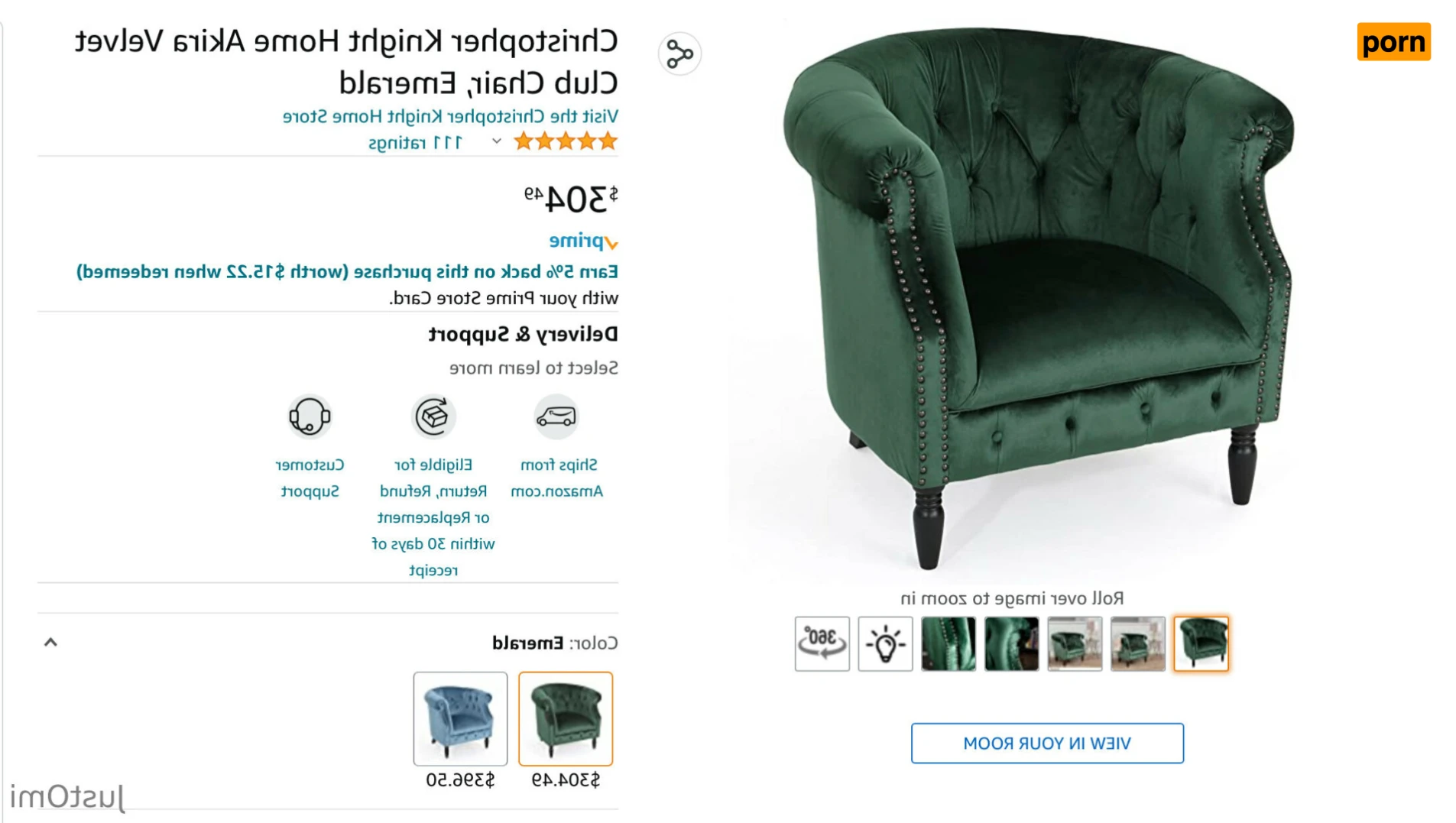Image resolution: width=1456 pixels, height=823 pixels.
Task: Click the share icon near the title
Action: click(679, 54)
